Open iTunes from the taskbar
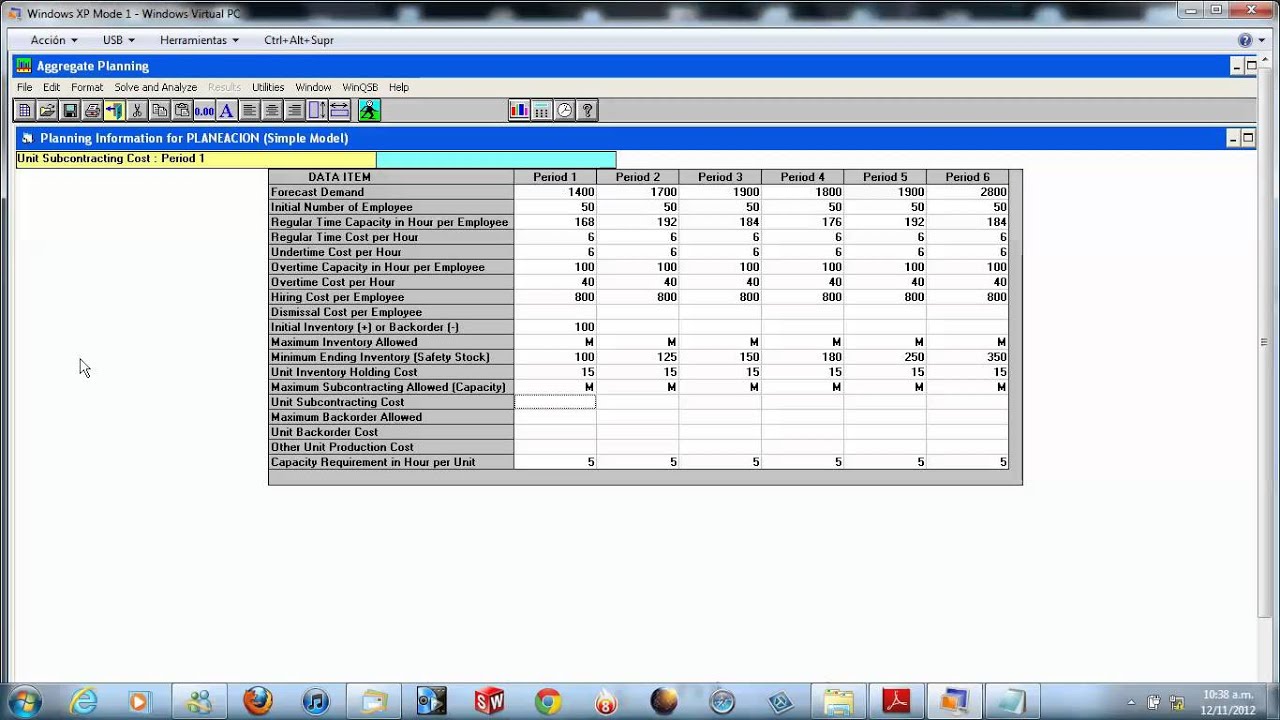 tap(316, 702)
